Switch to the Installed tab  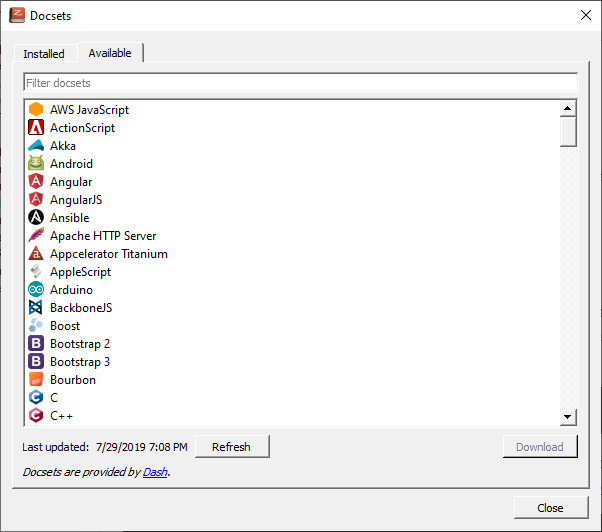pyautogui.click(x=44, y=53)
